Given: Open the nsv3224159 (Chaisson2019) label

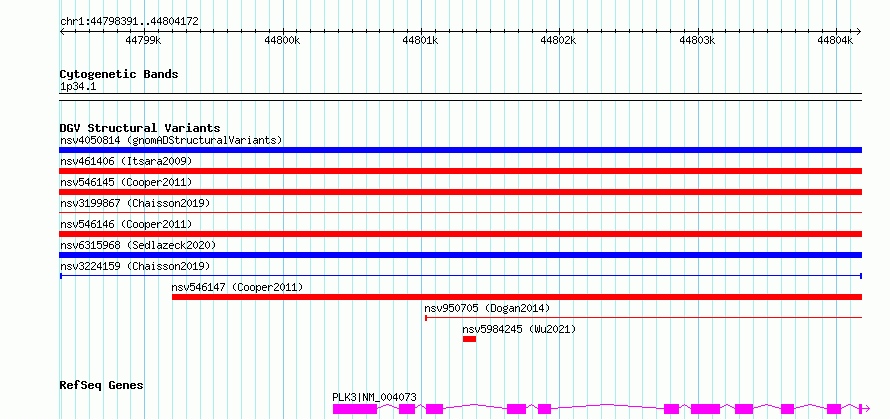Looking at the screenshot, I should [135, 266].
